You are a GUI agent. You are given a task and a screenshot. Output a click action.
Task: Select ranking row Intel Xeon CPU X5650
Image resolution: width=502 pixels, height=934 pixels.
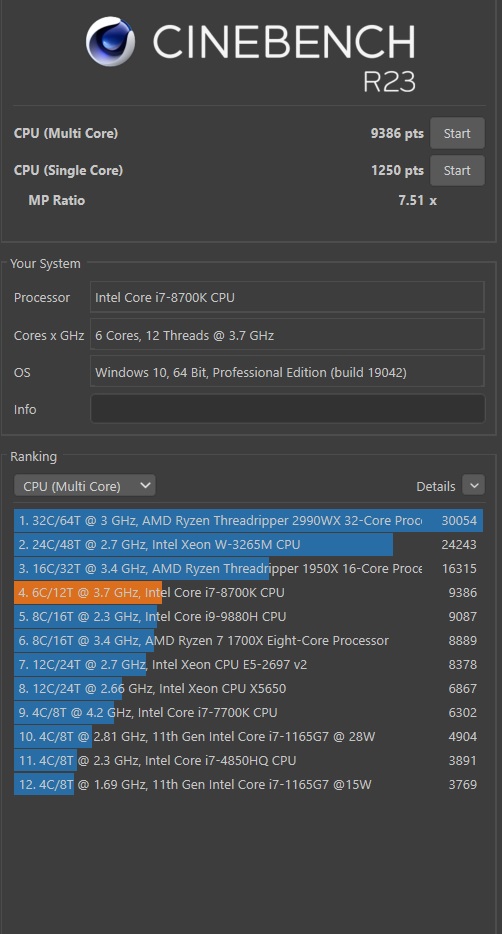(x=248, y=689)
